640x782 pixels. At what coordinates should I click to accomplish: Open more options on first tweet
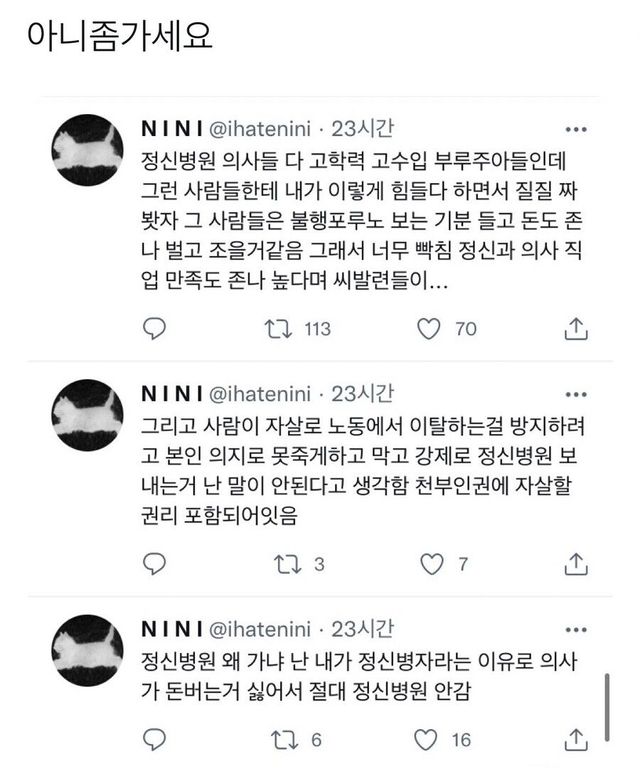576,130
